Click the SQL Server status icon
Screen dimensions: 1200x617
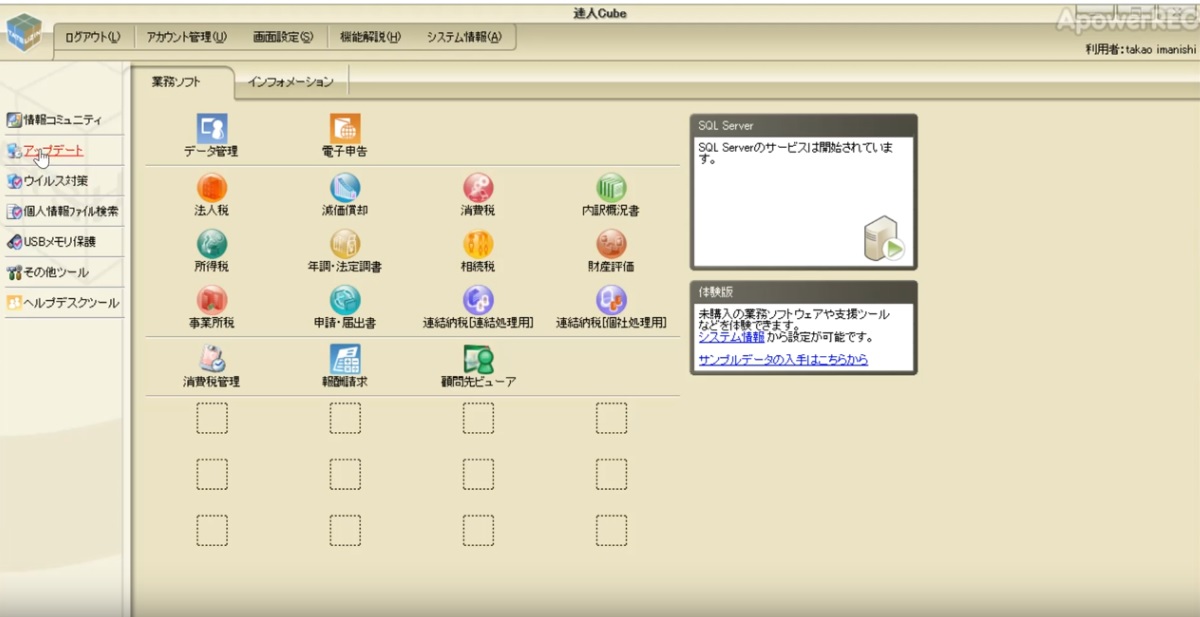(884, 240)
